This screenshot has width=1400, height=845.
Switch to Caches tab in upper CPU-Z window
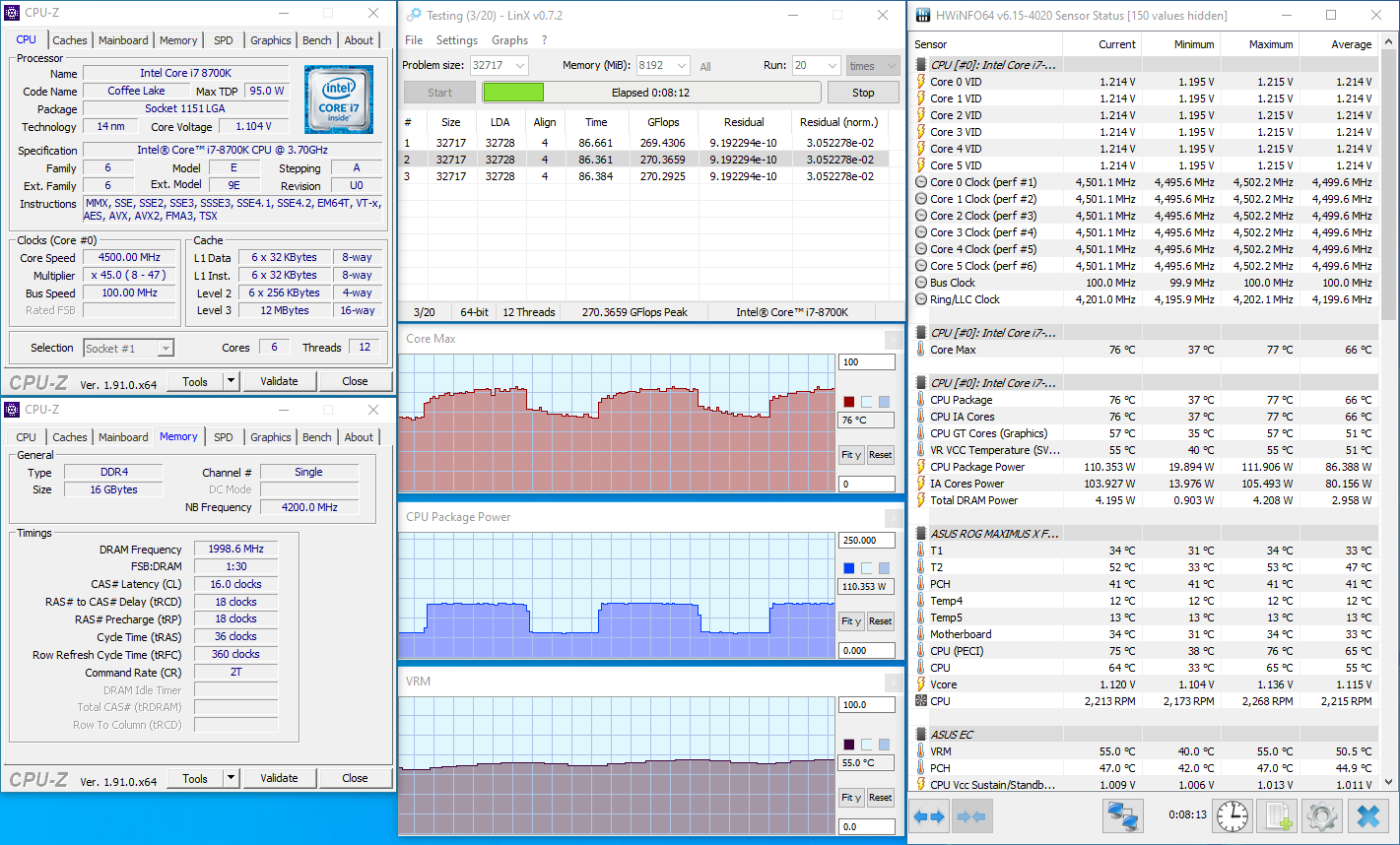(70, 40)
